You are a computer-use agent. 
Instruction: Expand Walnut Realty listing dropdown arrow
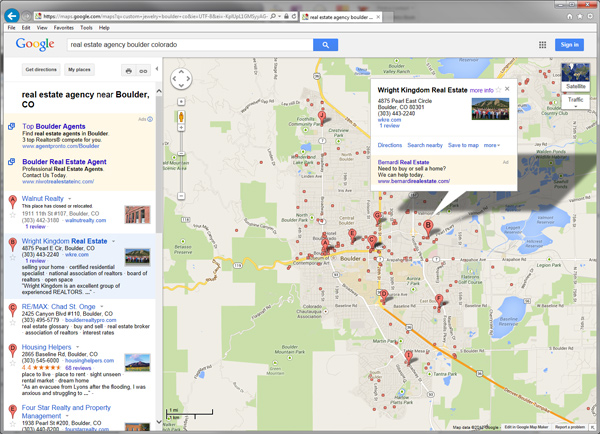click(x=70, y=199)
